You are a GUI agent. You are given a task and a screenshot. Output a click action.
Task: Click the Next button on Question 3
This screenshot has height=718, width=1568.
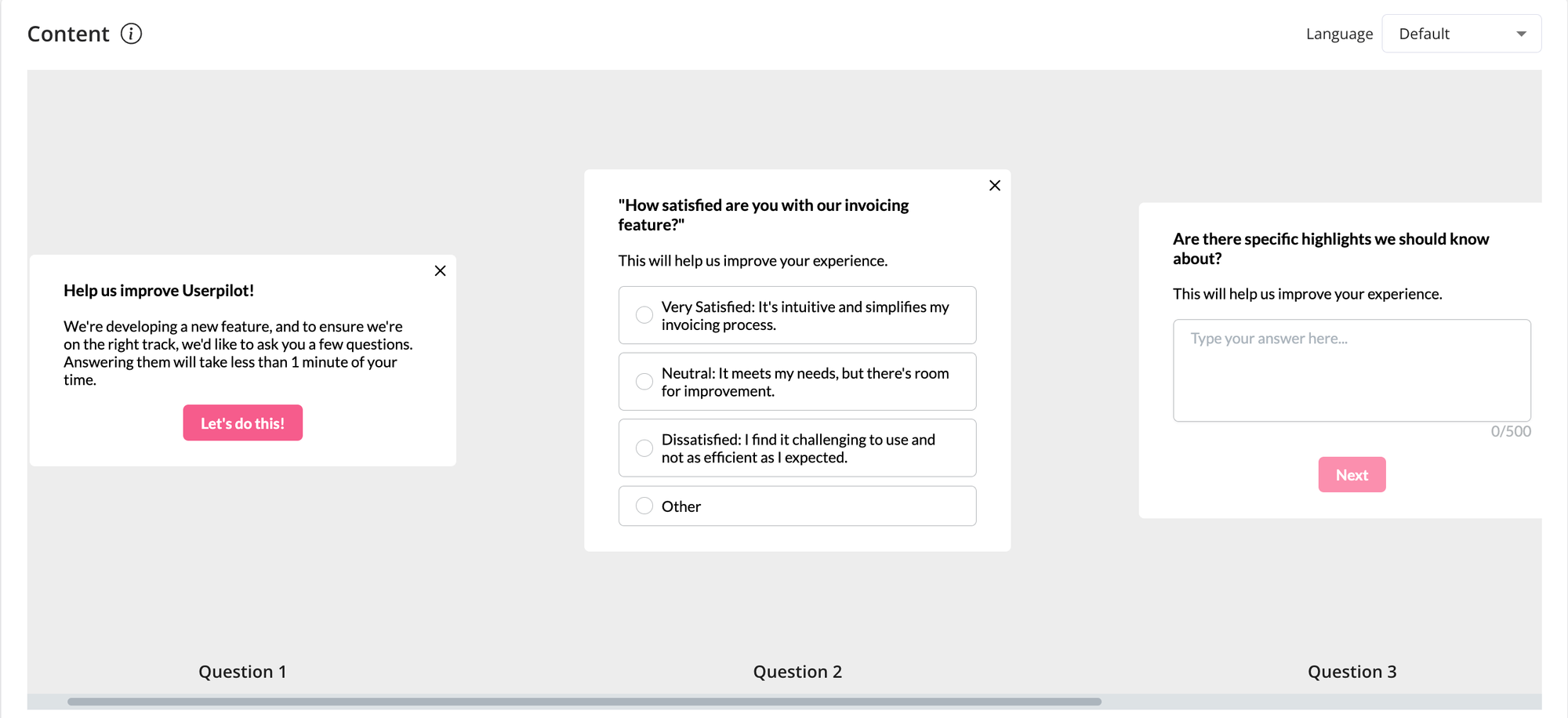click(x=1352, y=474)
